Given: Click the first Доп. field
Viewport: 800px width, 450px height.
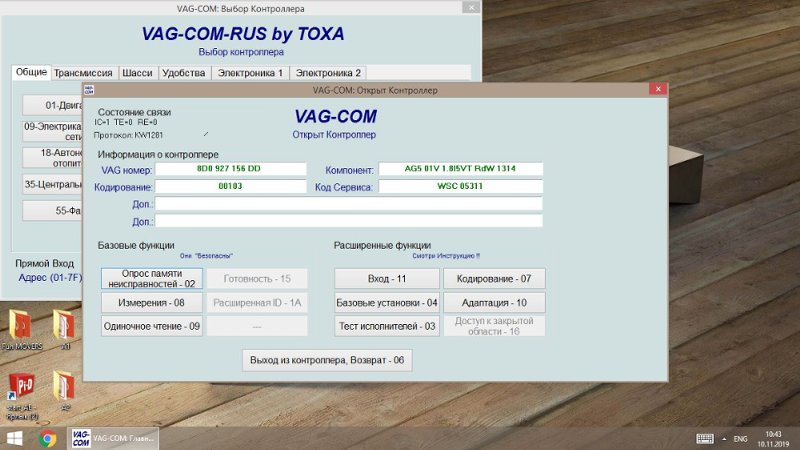Looking at the screenshot, I should click(x=348, y=204).
